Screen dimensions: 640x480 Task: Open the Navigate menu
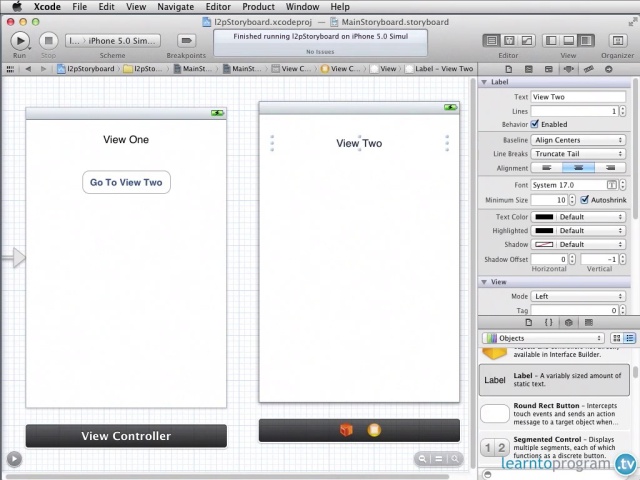point(176,7)
